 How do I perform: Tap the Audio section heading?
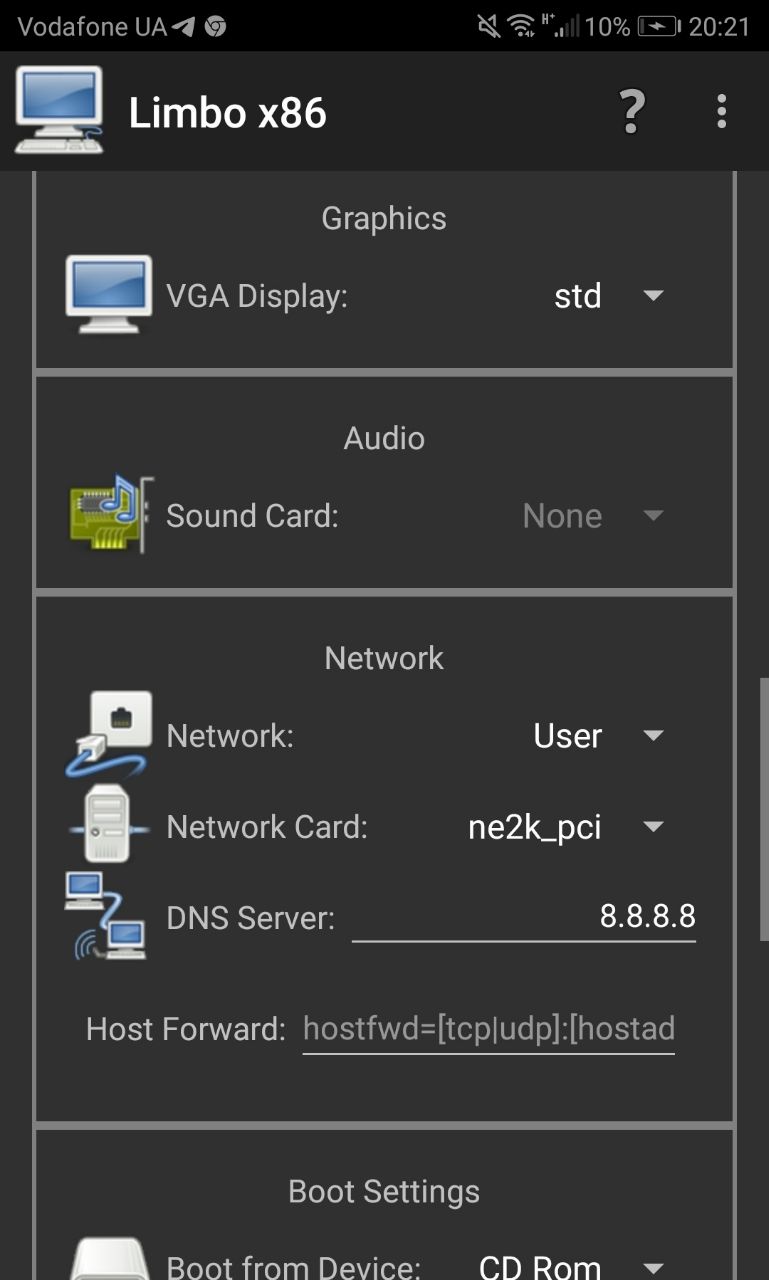384,438
